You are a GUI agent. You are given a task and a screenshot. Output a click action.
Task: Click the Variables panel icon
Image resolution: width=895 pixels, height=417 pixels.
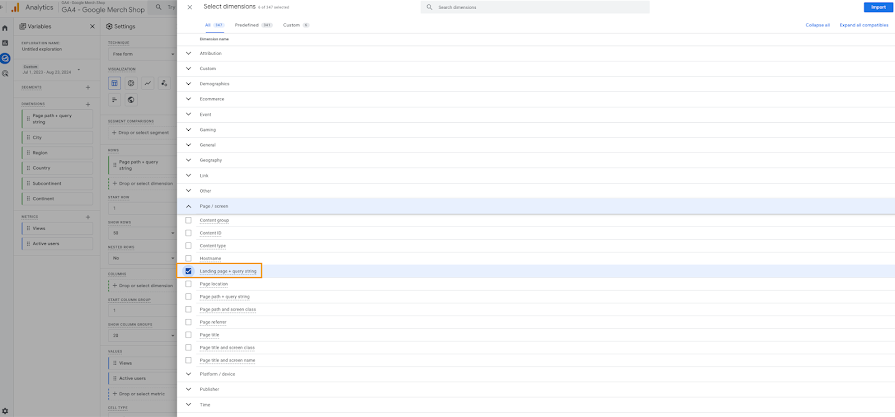(22, 26)
